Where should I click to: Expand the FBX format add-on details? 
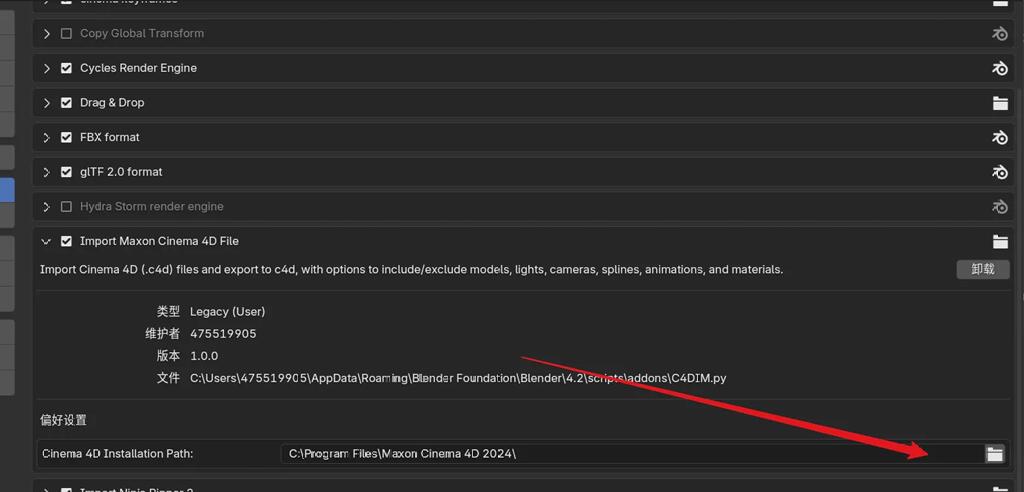point(46,137)
